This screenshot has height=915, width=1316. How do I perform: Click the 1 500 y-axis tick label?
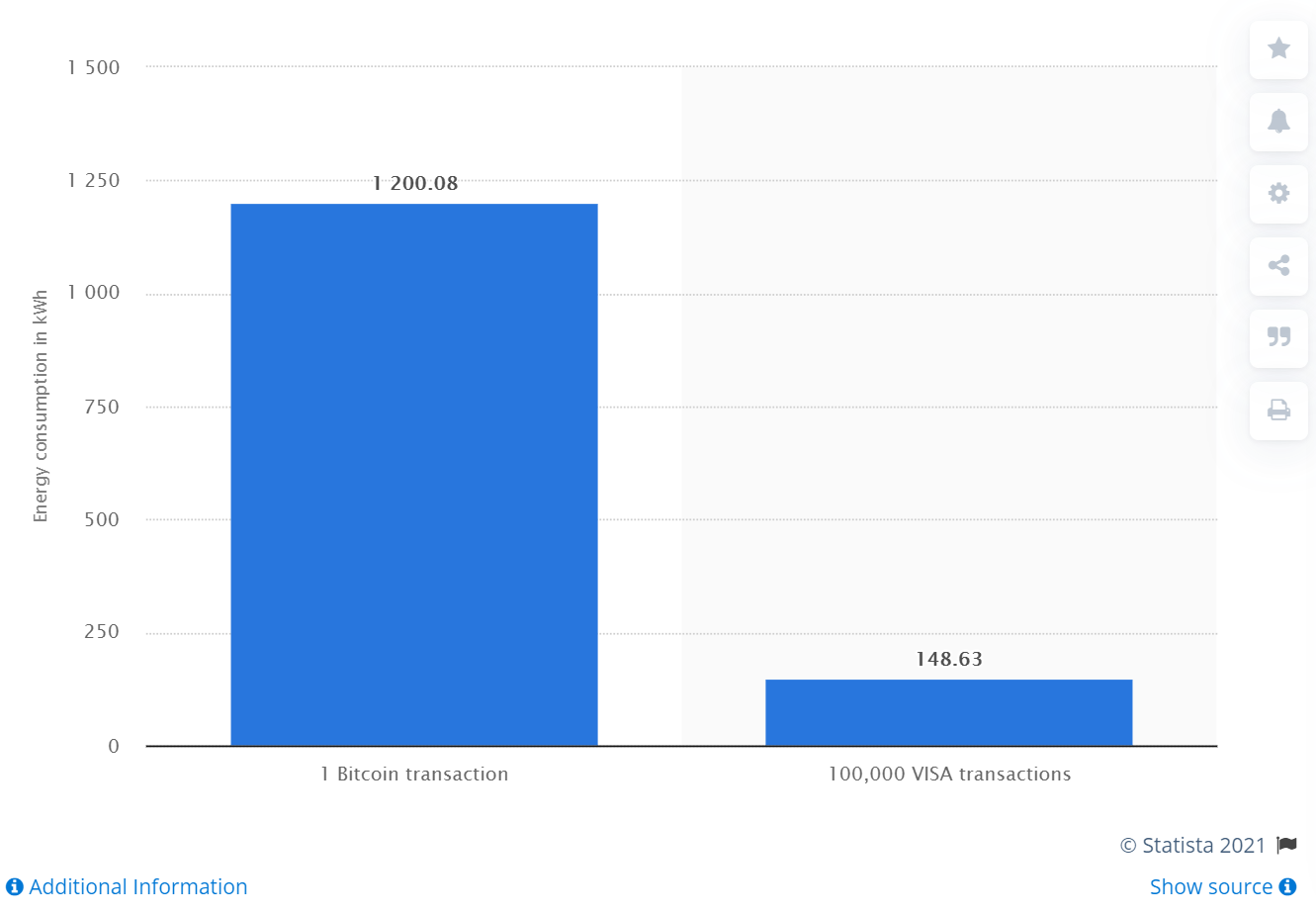coord(94,67)
